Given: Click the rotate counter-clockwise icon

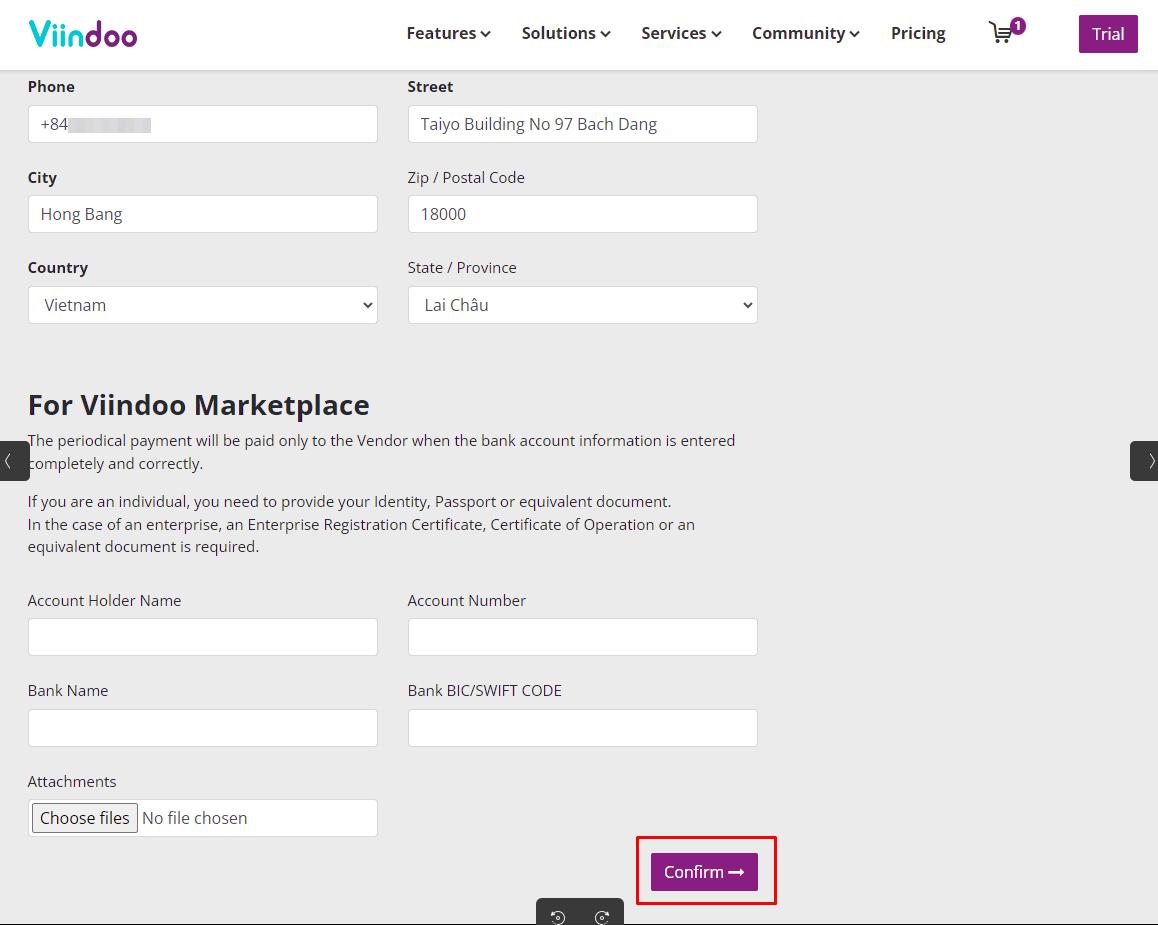Looking at the screenshot, I should [x=558, y=917].
